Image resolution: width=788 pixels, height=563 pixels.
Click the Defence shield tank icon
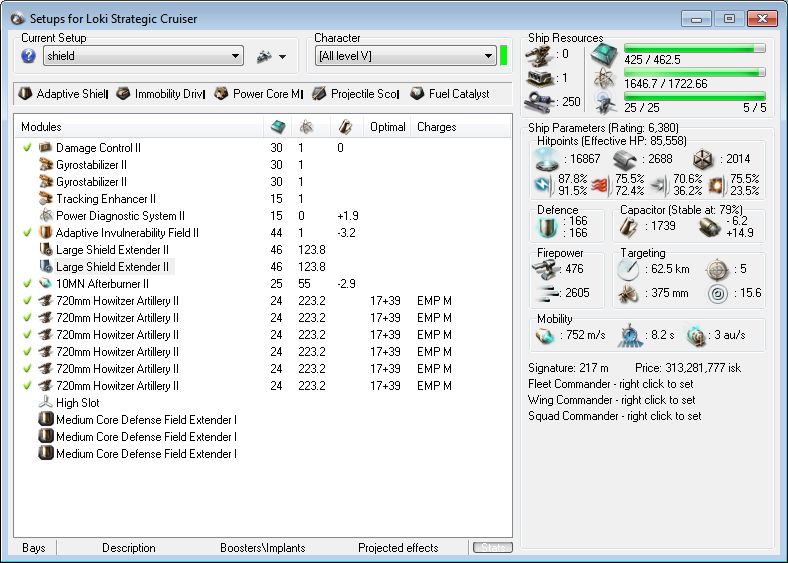tap(547, 227)
